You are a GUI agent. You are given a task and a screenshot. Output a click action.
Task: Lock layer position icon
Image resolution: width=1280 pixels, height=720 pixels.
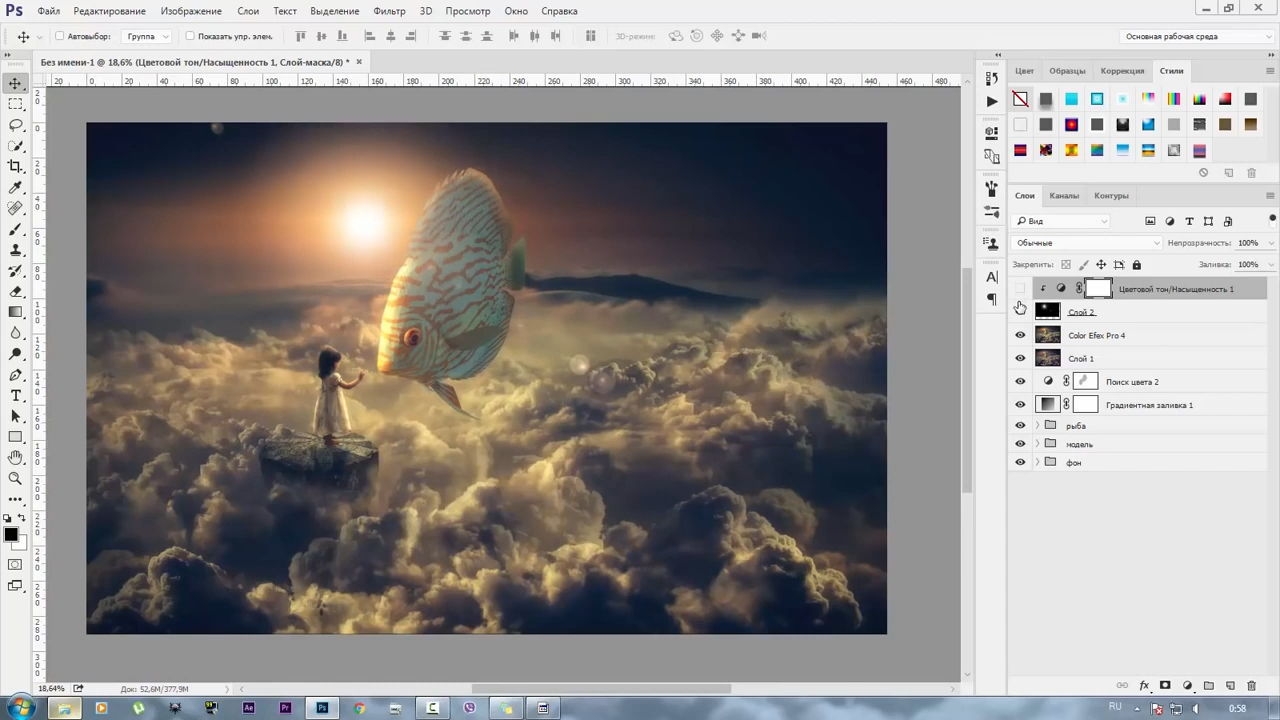(x=1101, y=265)
